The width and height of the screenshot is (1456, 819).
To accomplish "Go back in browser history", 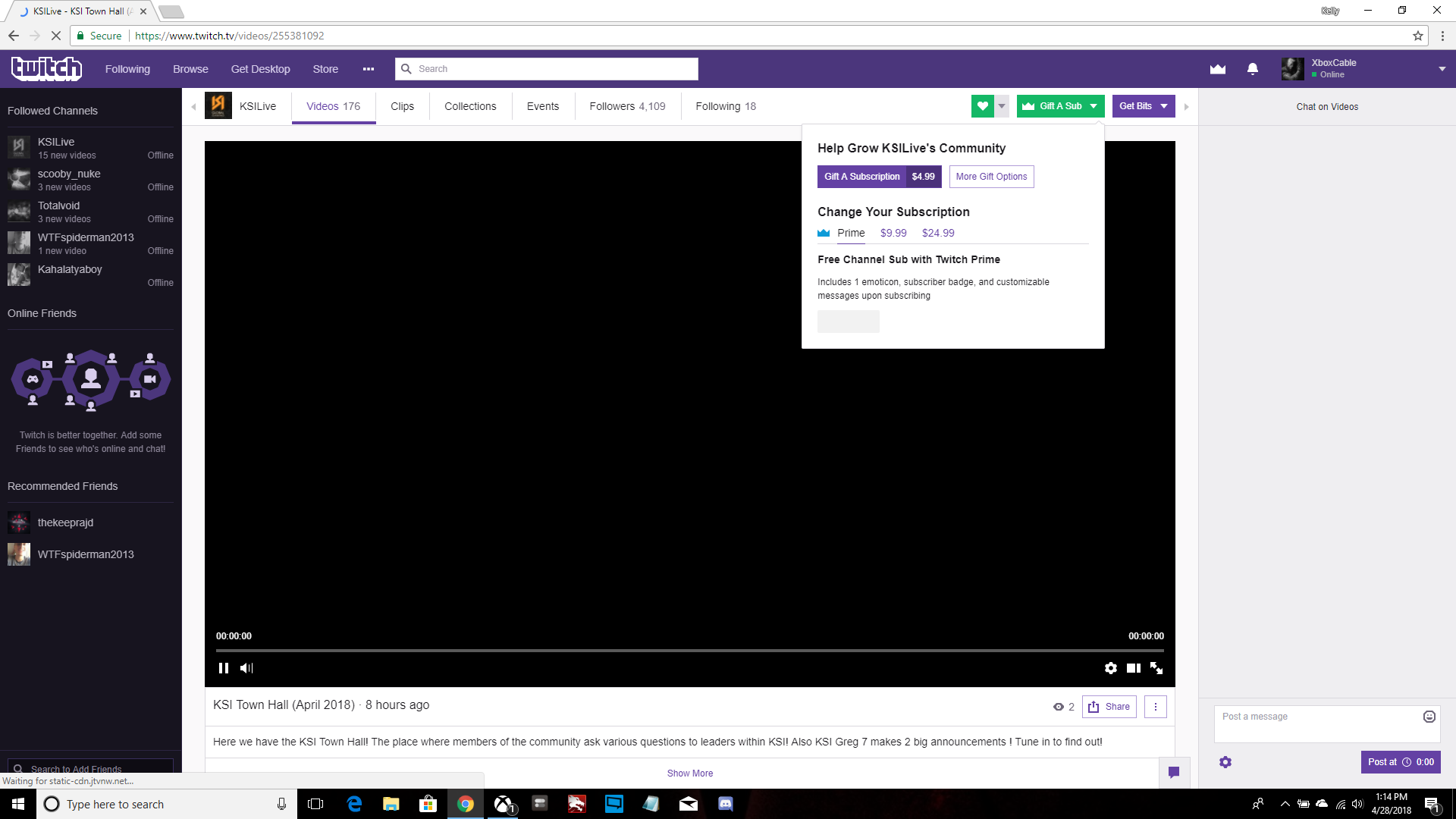I will point(14,36).
